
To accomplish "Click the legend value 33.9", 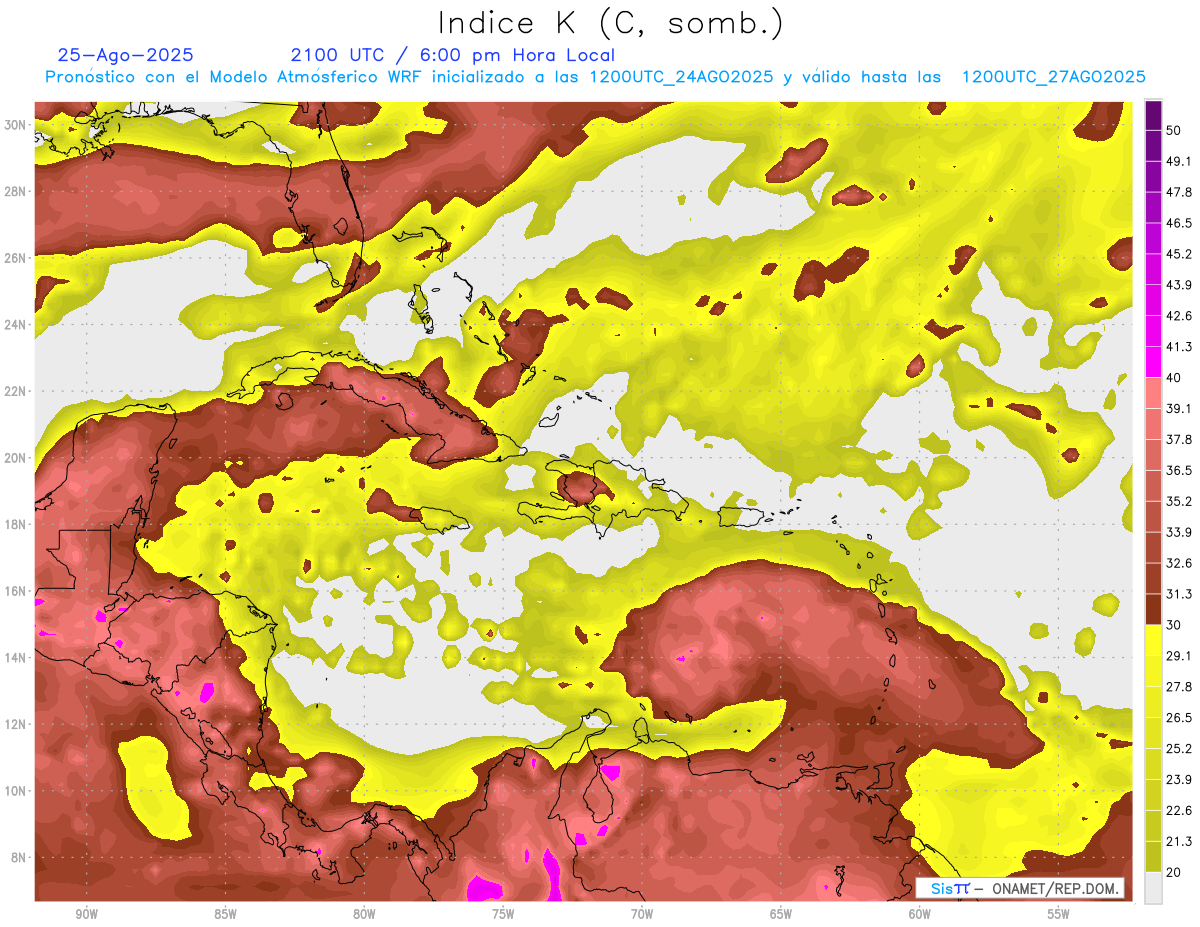I will (1179, 532).
